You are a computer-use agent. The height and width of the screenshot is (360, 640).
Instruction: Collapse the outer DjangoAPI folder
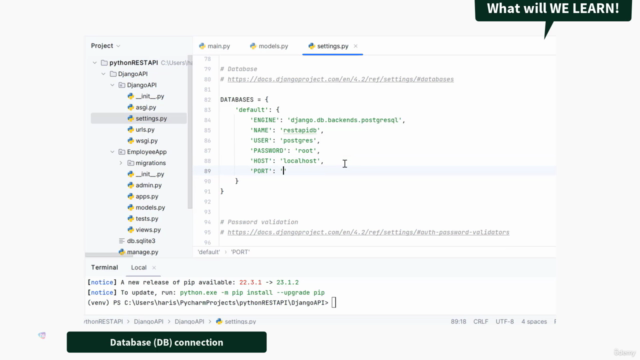[104, 74]
